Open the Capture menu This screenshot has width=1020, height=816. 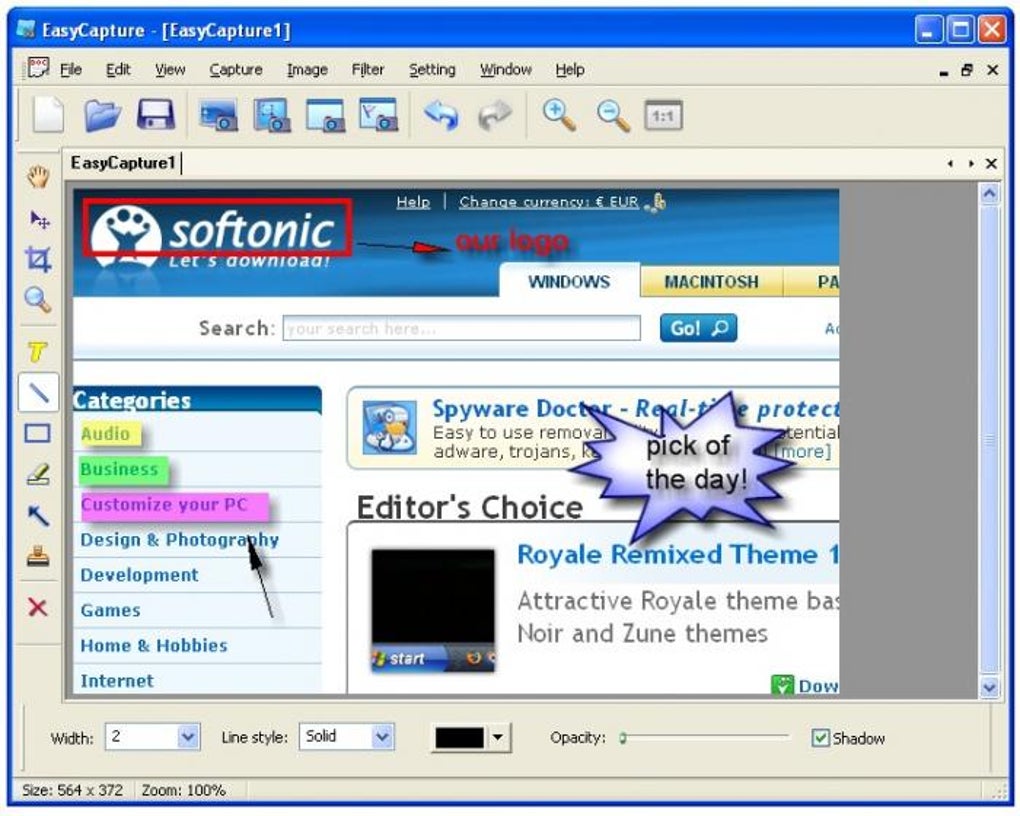click(235, 69)
